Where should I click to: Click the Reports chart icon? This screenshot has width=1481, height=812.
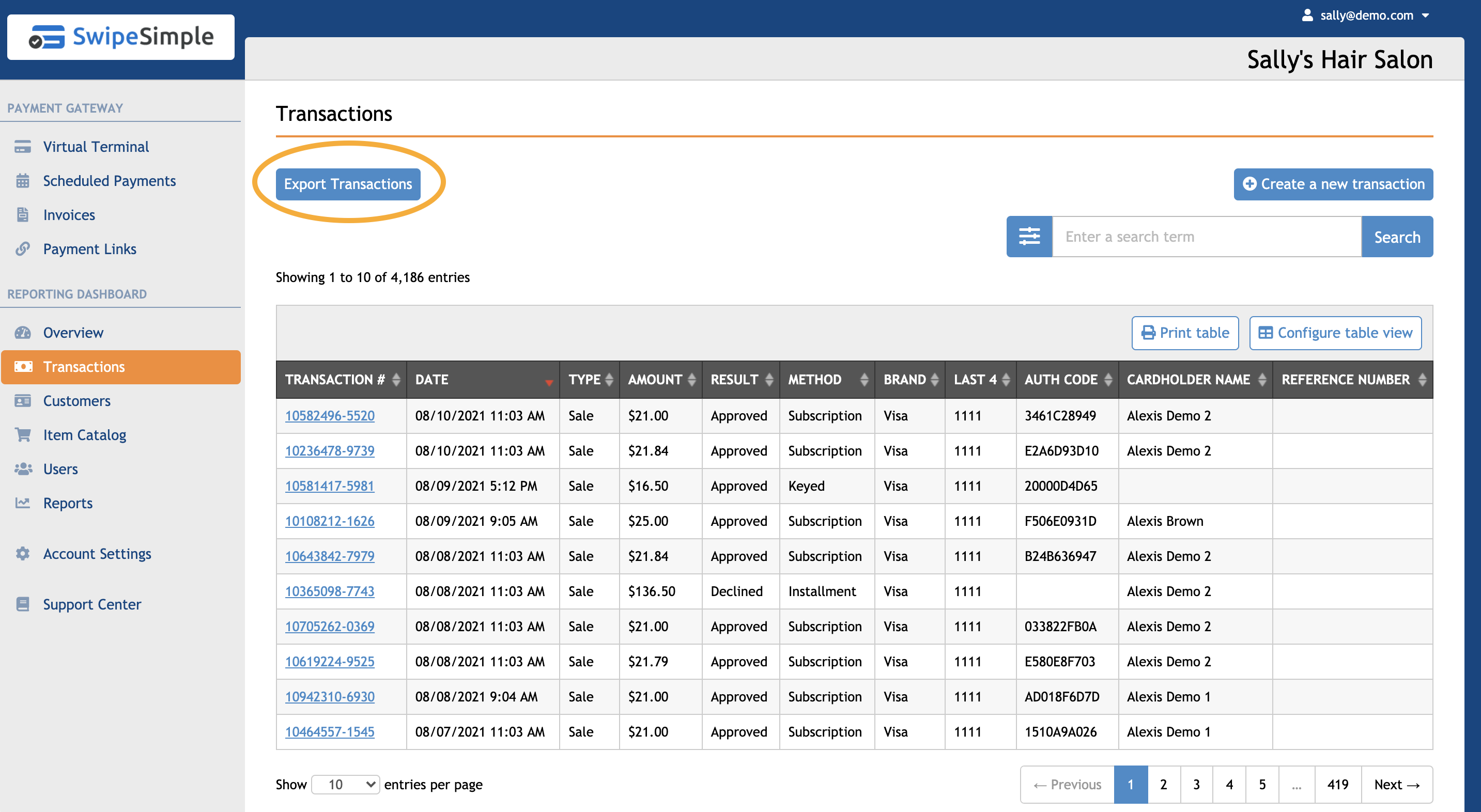coord(23,504)
